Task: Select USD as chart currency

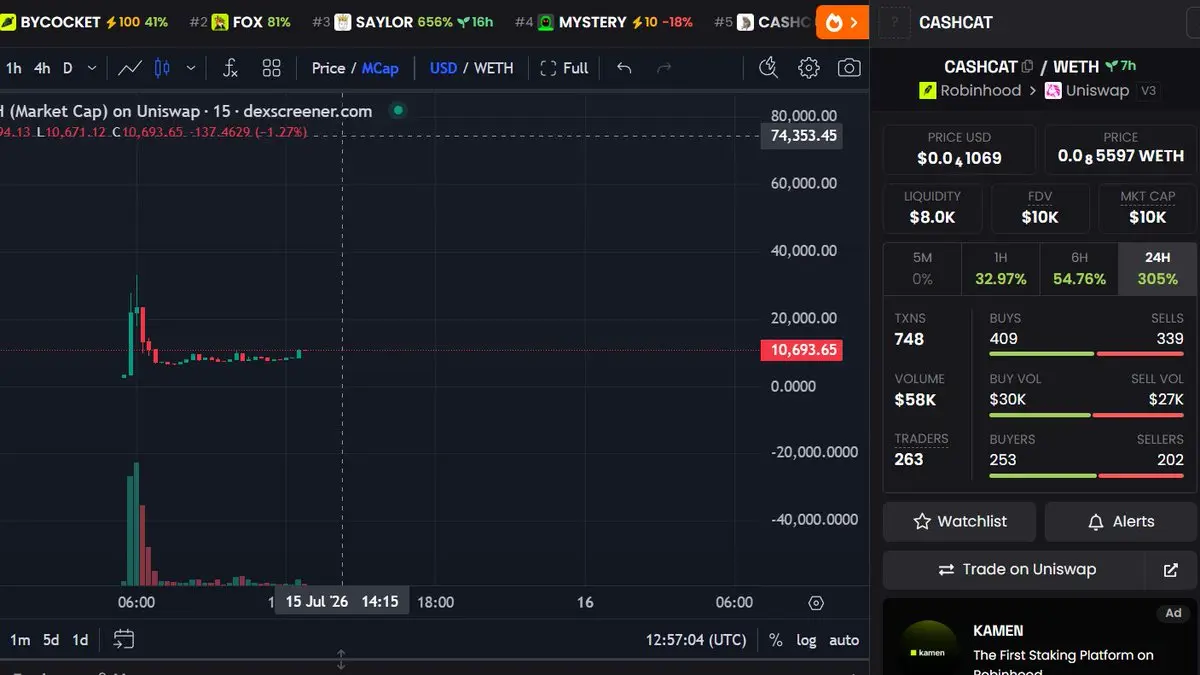Action: 443,68
